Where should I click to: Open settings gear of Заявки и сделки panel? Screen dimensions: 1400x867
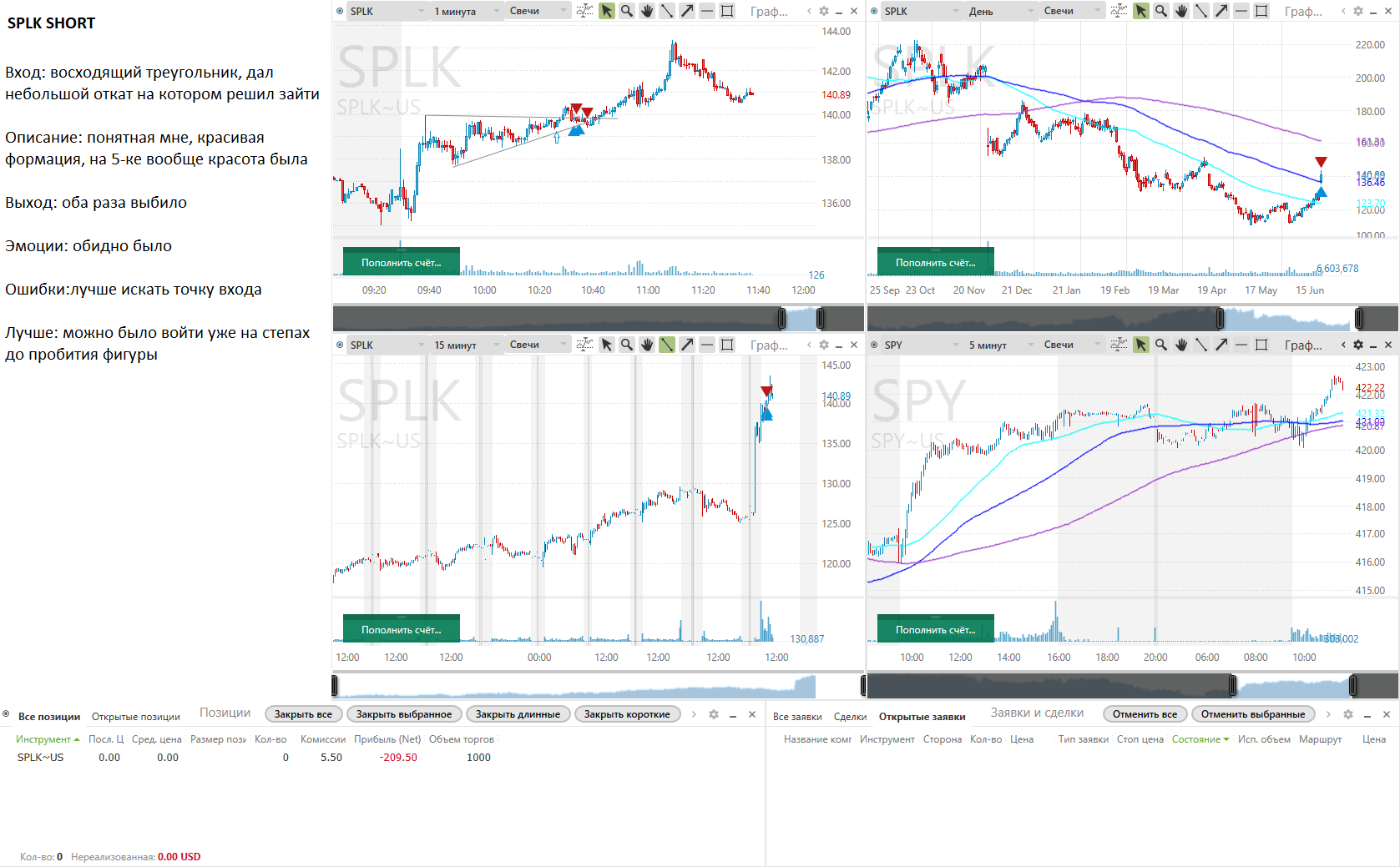click(1348, 714)
